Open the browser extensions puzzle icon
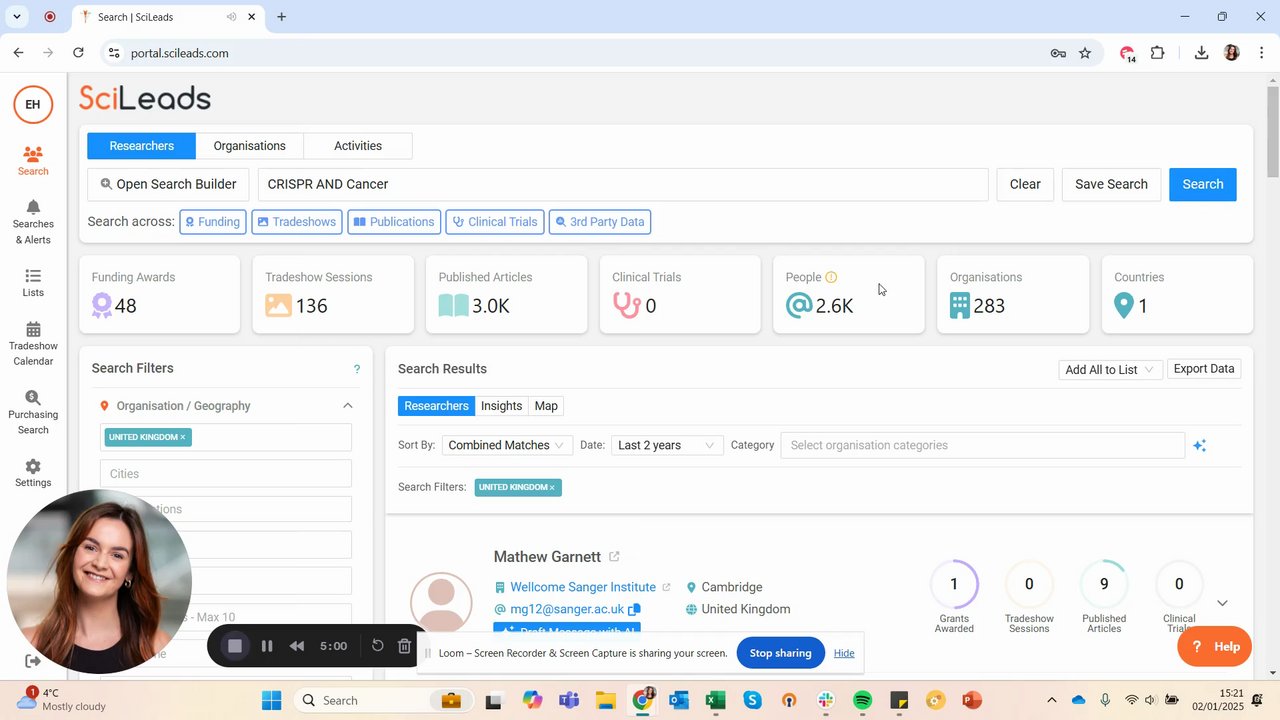 click(1158, 53)
